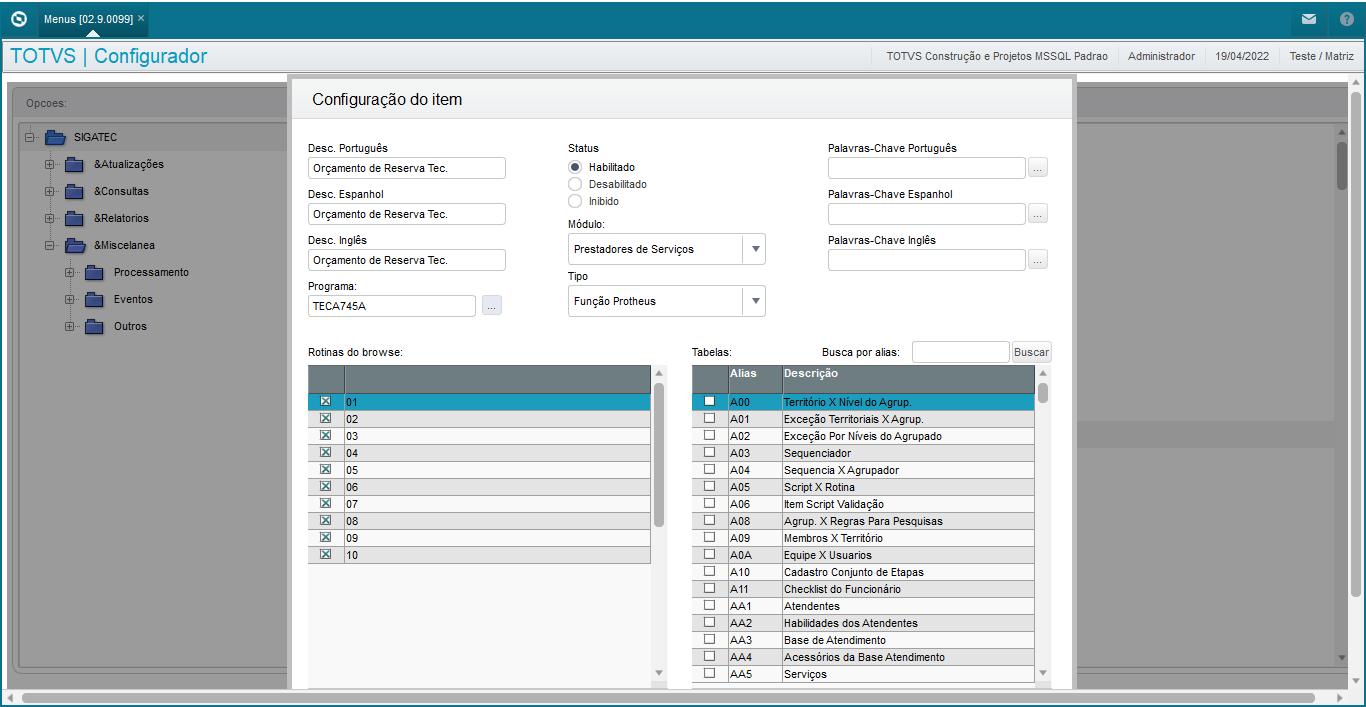This screenshot has height=707, width=1366.
Task: Open the mail envelope icon
Action: click(x=1308, y=19)
